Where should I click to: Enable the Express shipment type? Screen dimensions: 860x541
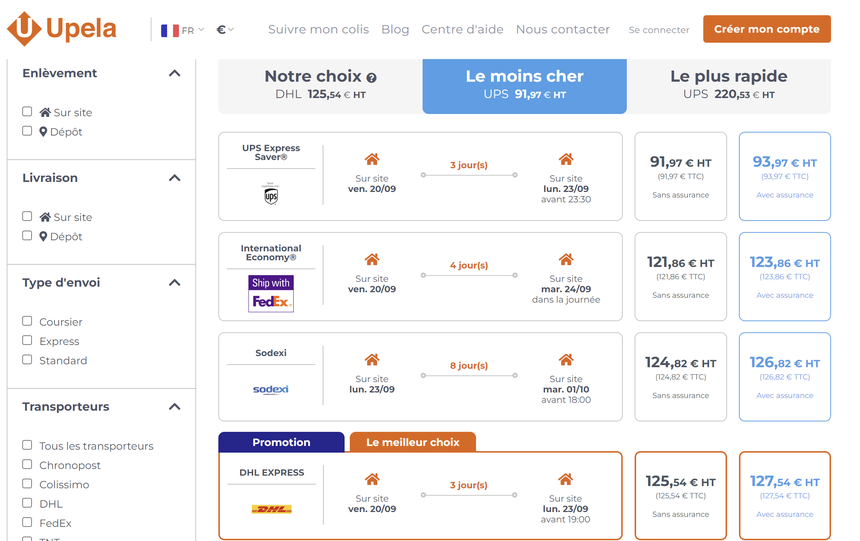(x=27, y=340)
